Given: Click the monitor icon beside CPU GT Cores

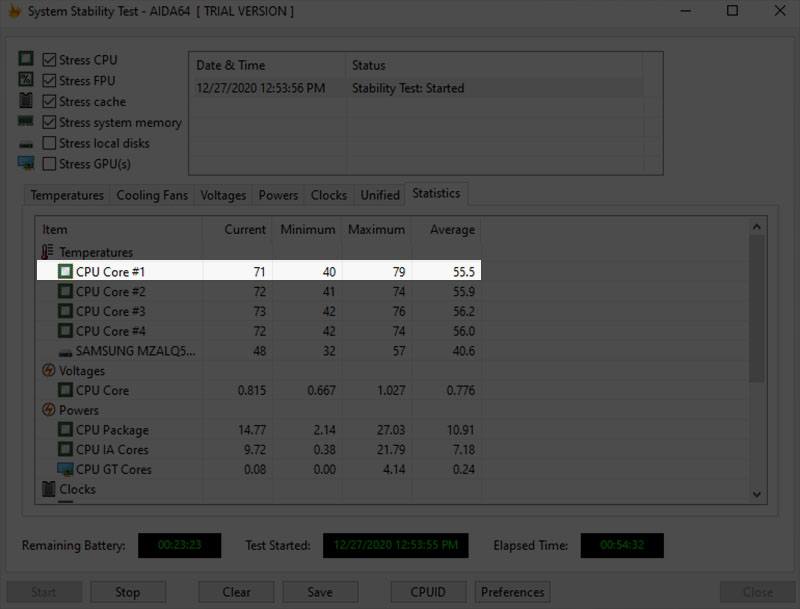Looking at the screenshot, I should [65, 469].
